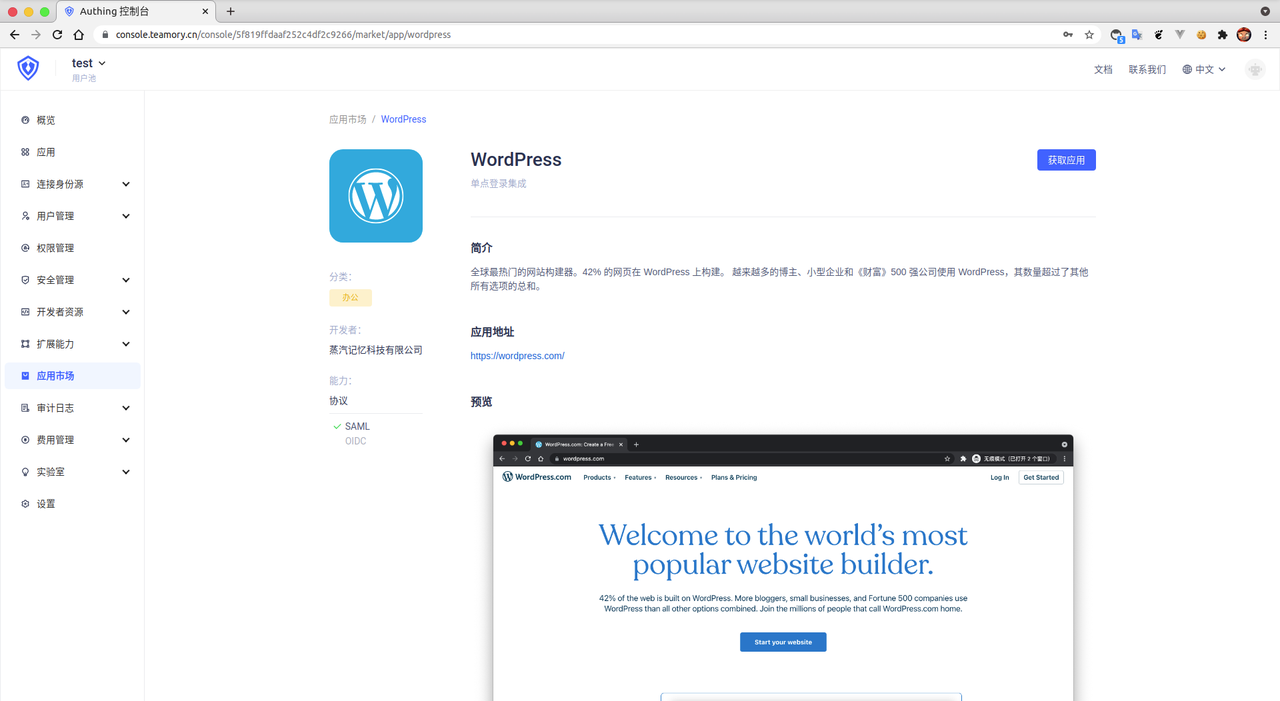The width and height of the screenshot is (1280, 701).
Task: Click the browser address bar URL
Action: 283,34
